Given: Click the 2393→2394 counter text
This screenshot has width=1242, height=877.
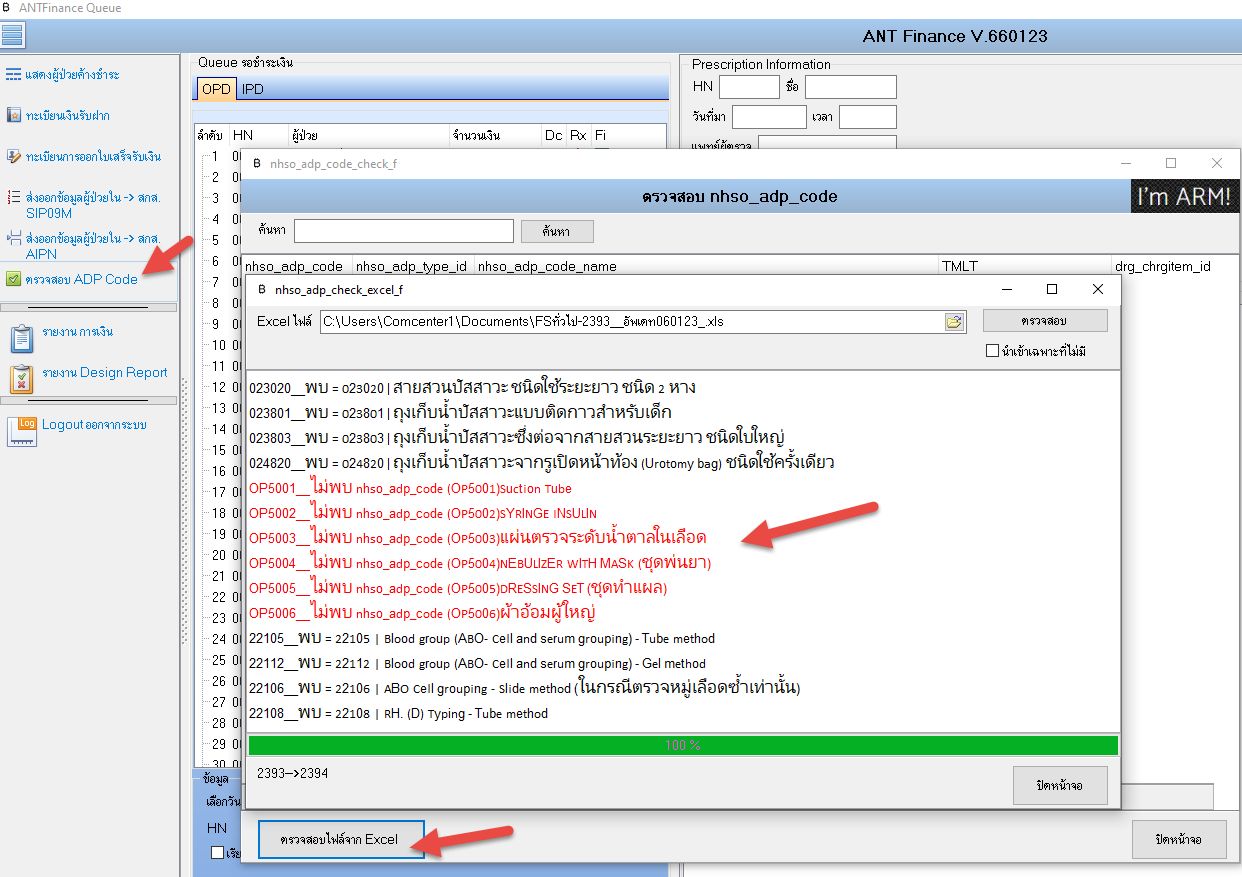Looking at the screenshot, I should [292, 773].
